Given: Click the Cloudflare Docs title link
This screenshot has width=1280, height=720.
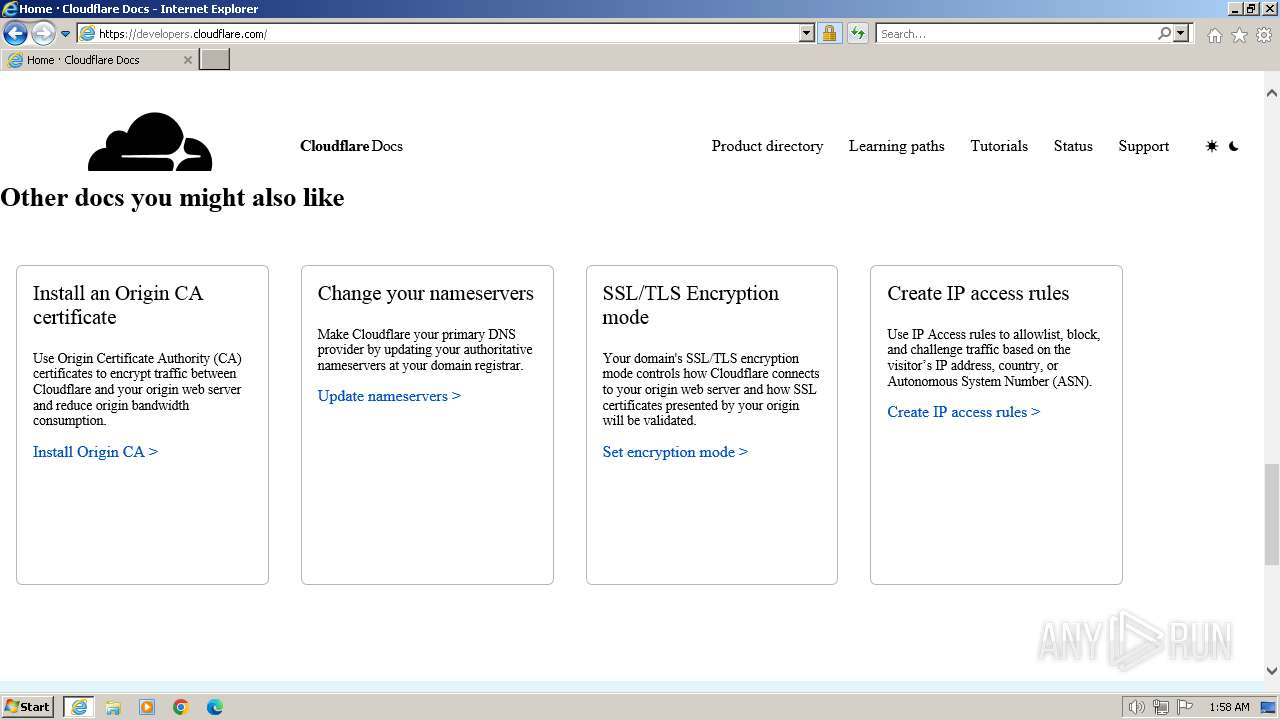Looking at the screenshot, I should point(351,146).
